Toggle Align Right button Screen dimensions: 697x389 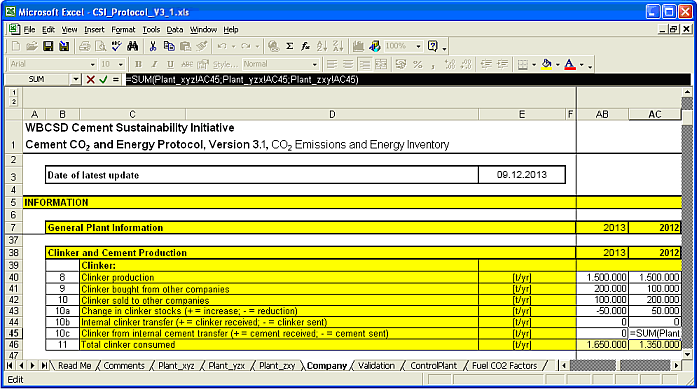coord(365,64)
